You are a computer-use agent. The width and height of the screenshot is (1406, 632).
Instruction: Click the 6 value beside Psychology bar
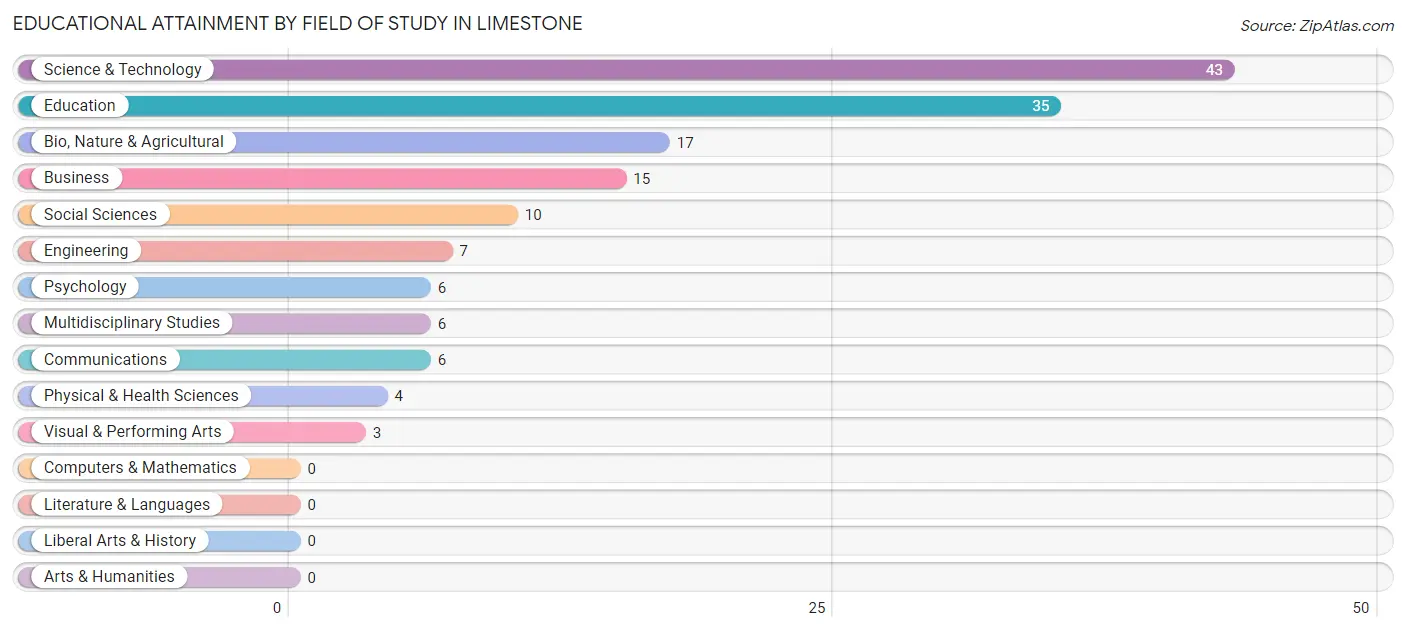[x=442, y=288]
